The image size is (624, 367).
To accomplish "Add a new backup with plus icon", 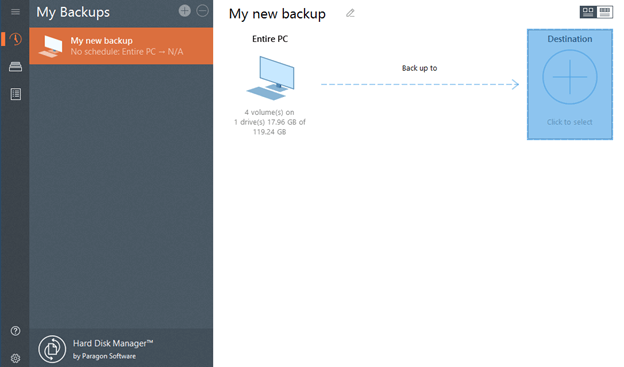I will [x=185, y=11].
